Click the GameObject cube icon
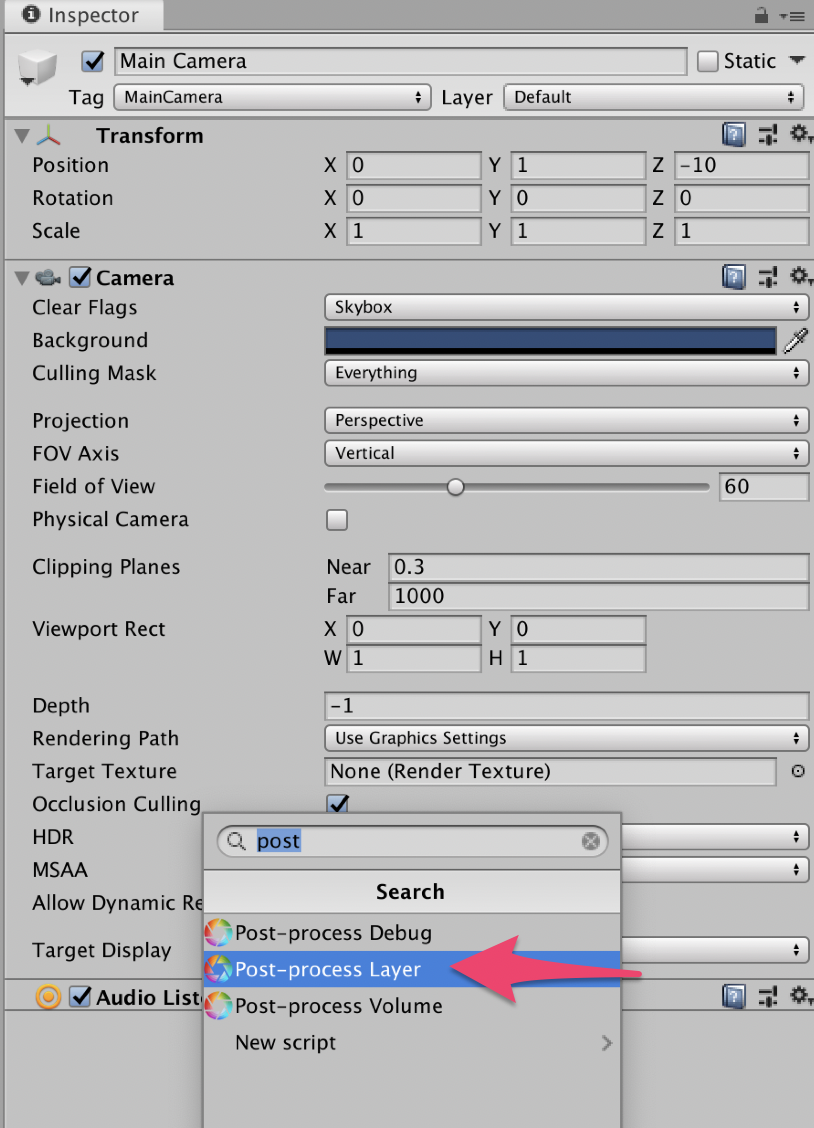 pyautogui.click(x=37, y=68)
